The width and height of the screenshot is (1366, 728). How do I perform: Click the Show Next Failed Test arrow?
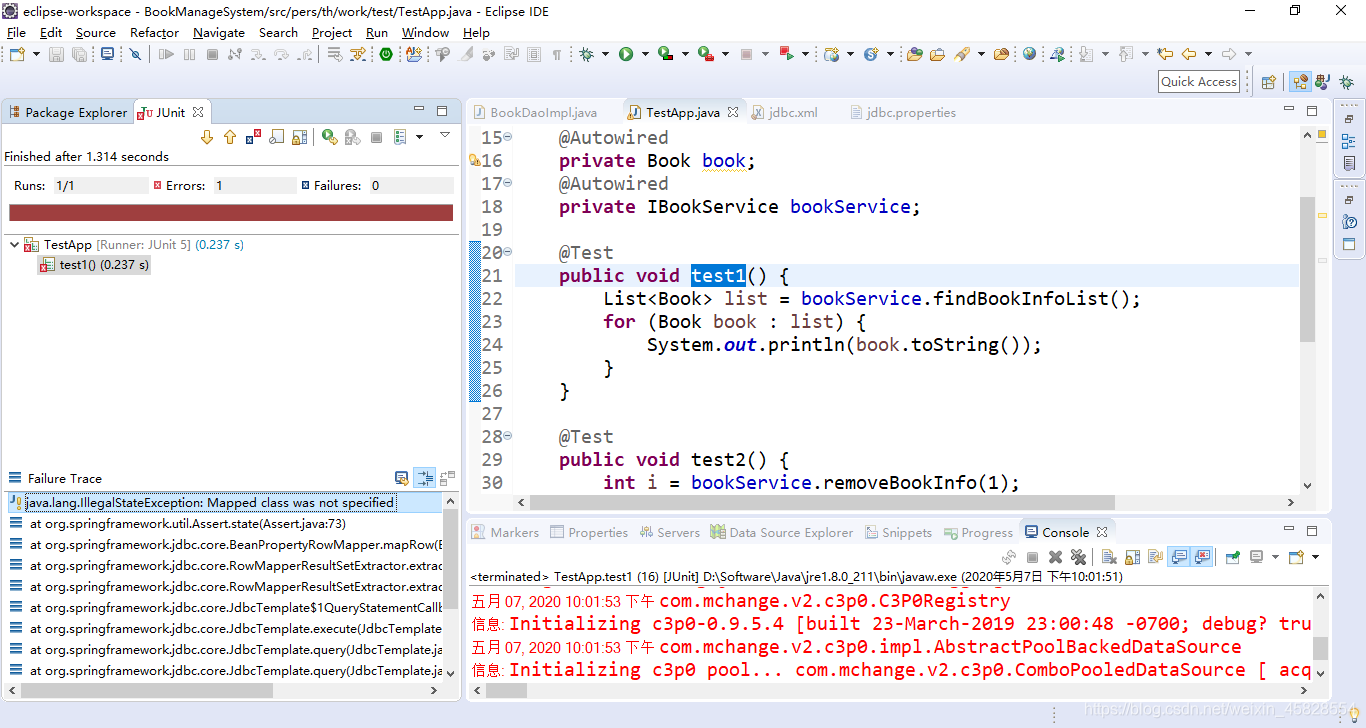pyautogui.click(x=207, y=137)
